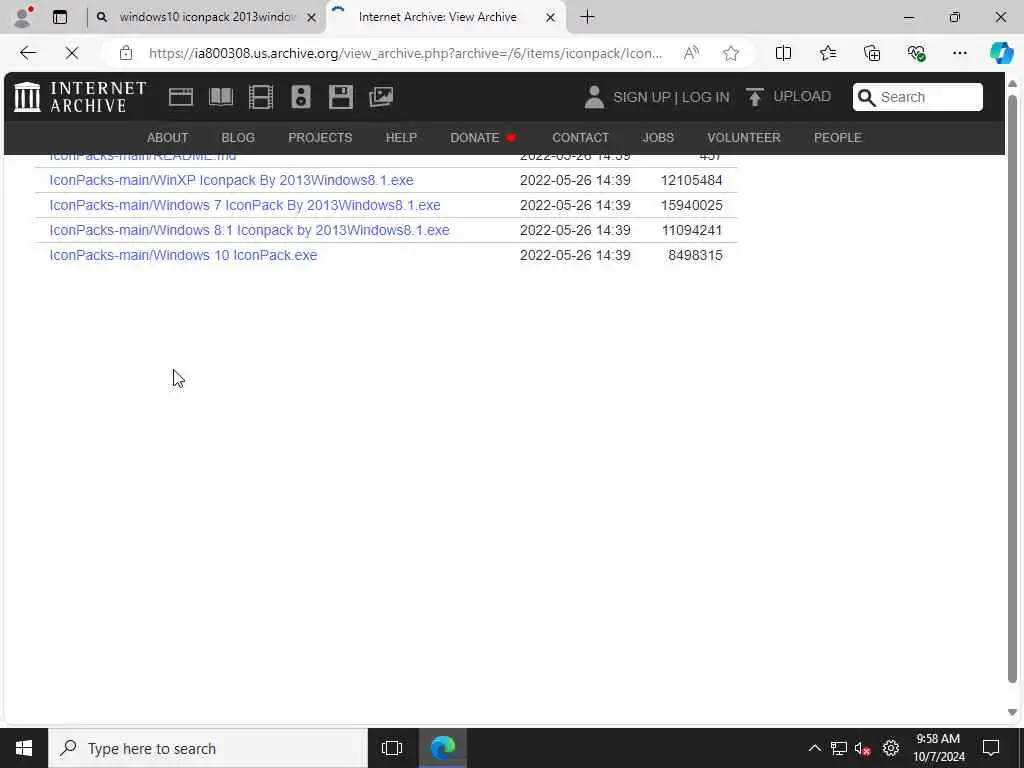Show hidden system tray icons
Viewport: 1024px width, 768px height.
coord(814,748)
